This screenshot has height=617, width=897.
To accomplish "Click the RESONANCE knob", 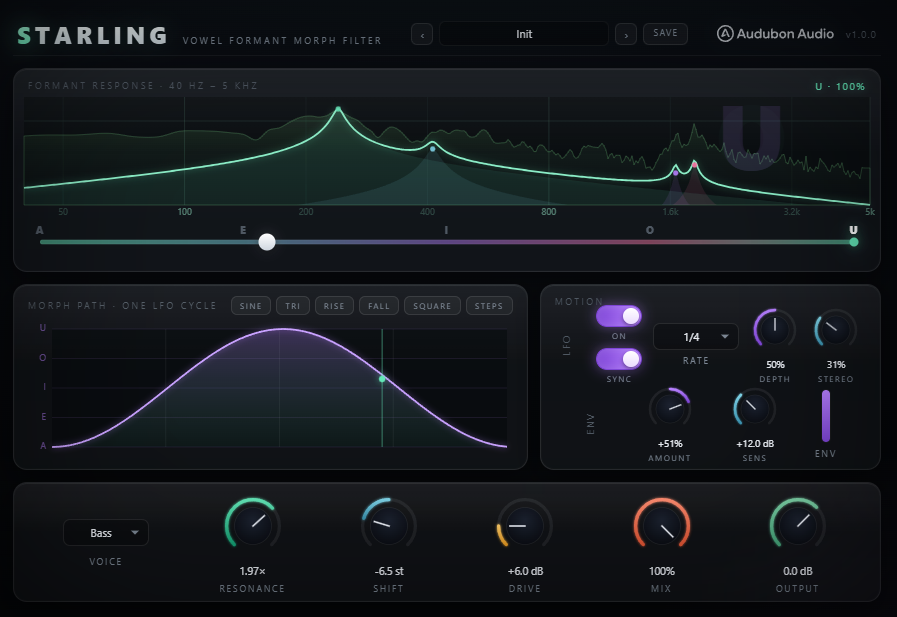I will tap(252, 526).
